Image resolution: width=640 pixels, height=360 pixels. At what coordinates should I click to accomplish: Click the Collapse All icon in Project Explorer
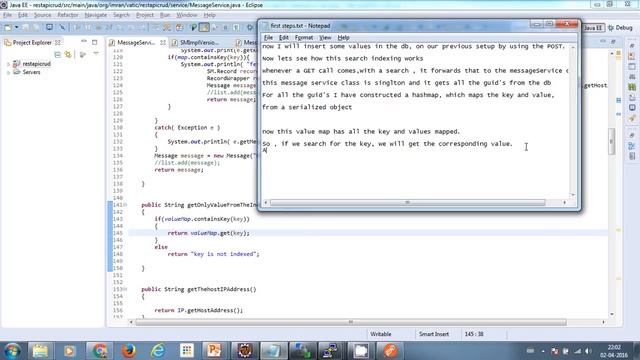58,54
